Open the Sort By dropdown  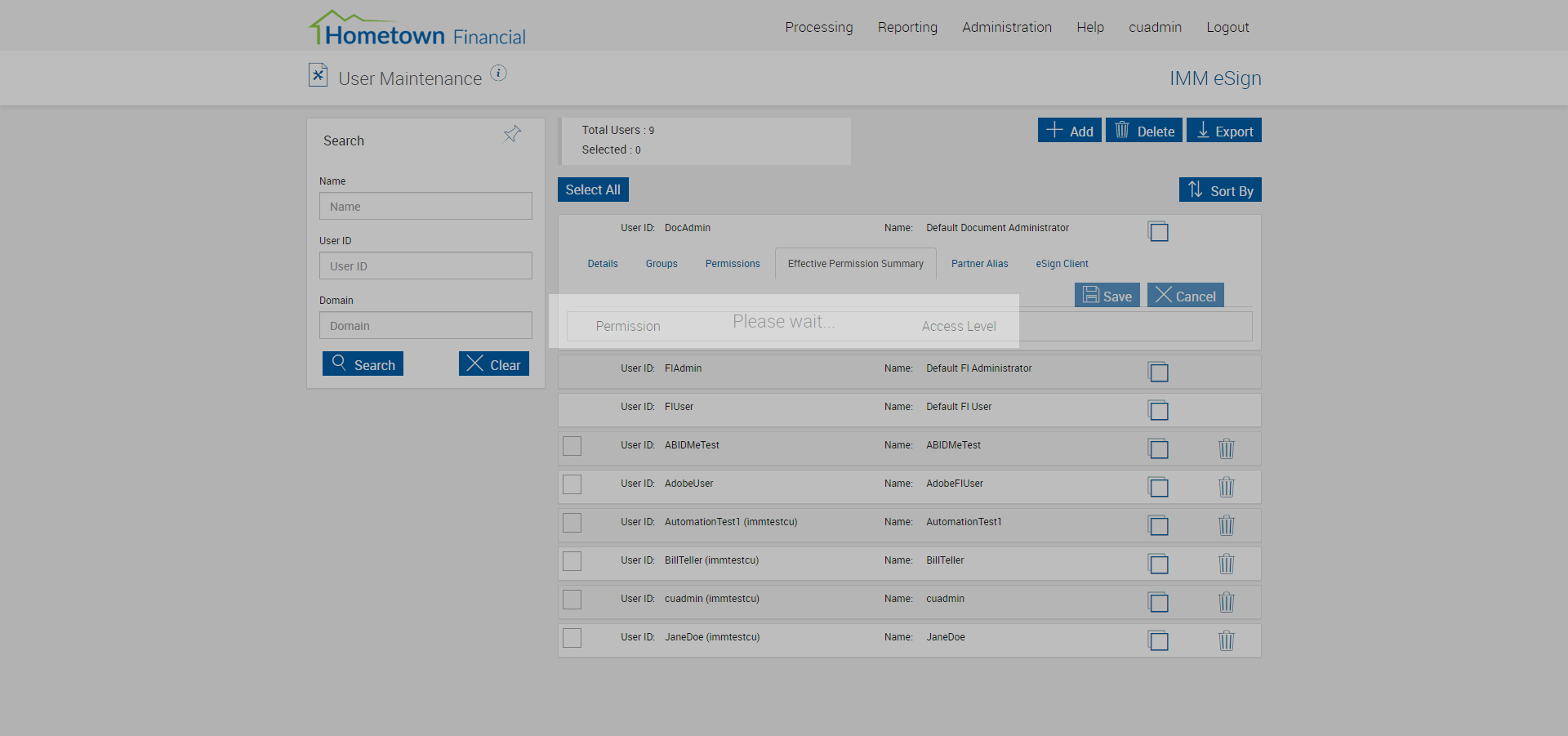point(1220,190)
